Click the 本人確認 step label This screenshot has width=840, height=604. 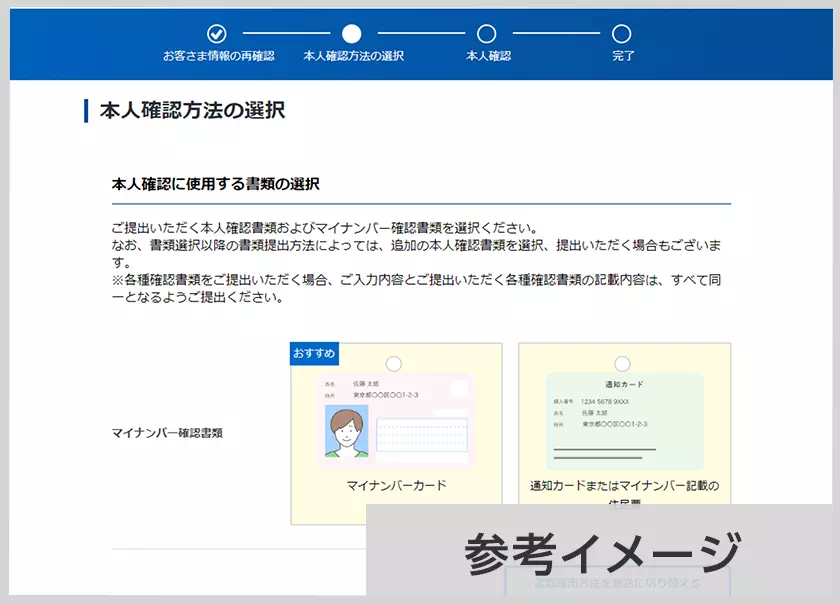click(488, 56)
